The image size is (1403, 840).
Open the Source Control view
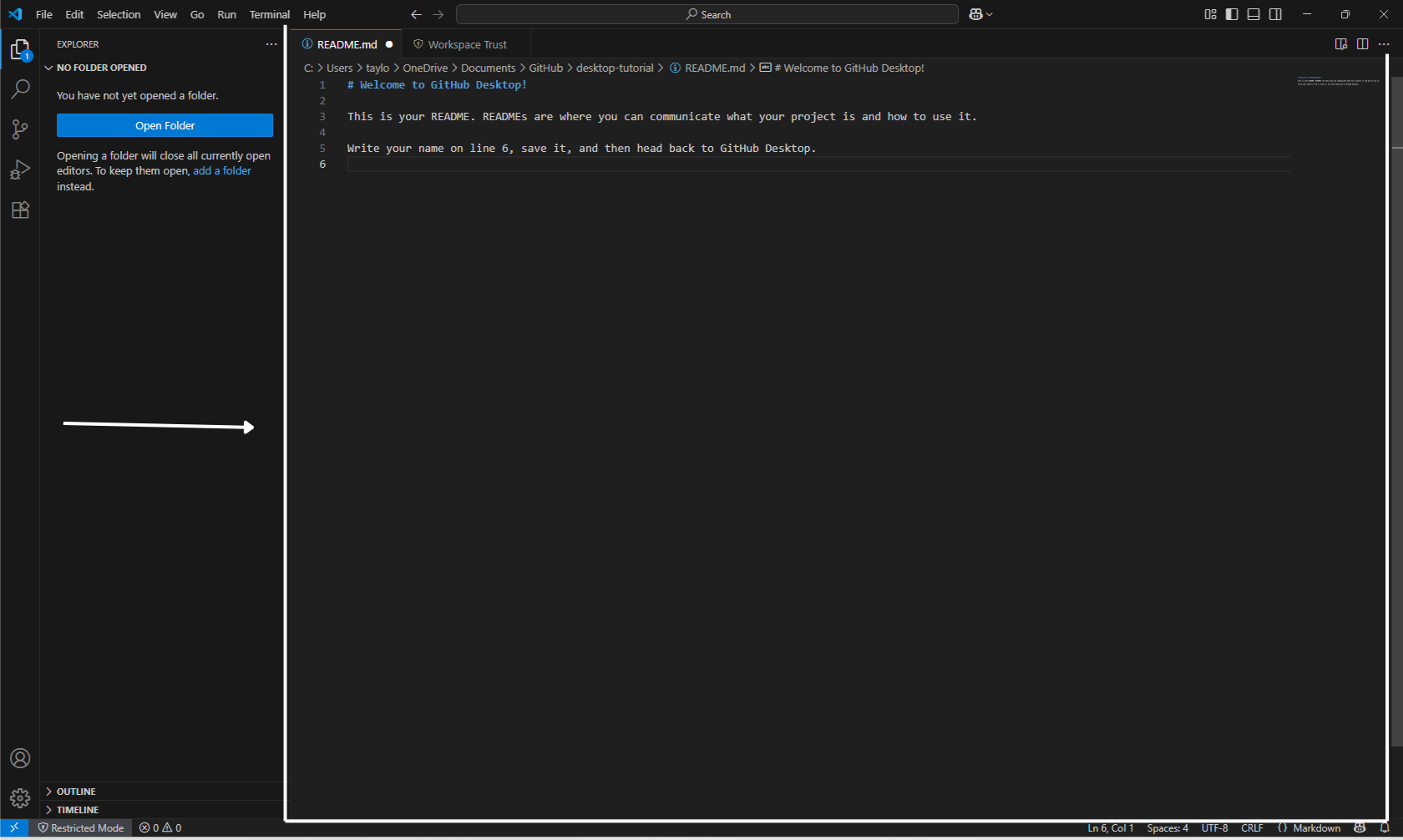(20, 129)
